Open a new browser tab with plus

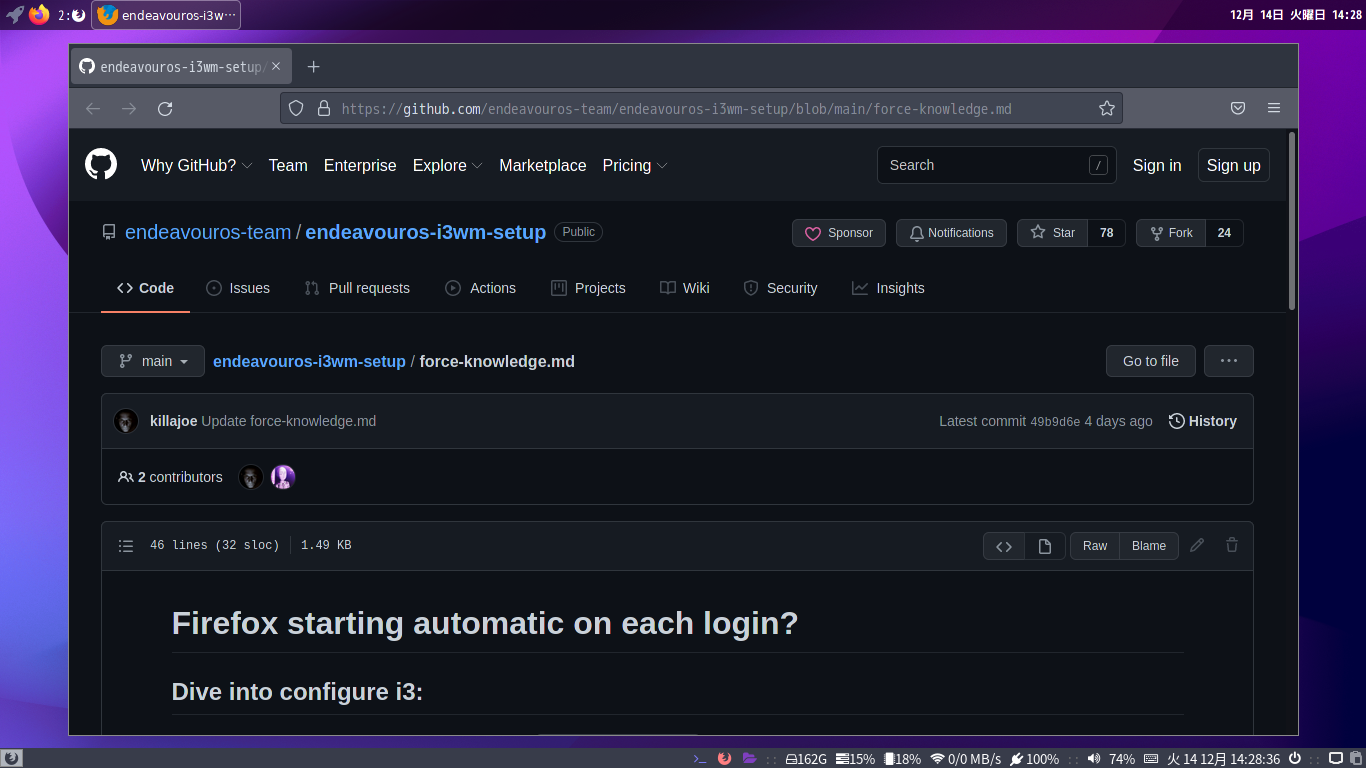313,67
